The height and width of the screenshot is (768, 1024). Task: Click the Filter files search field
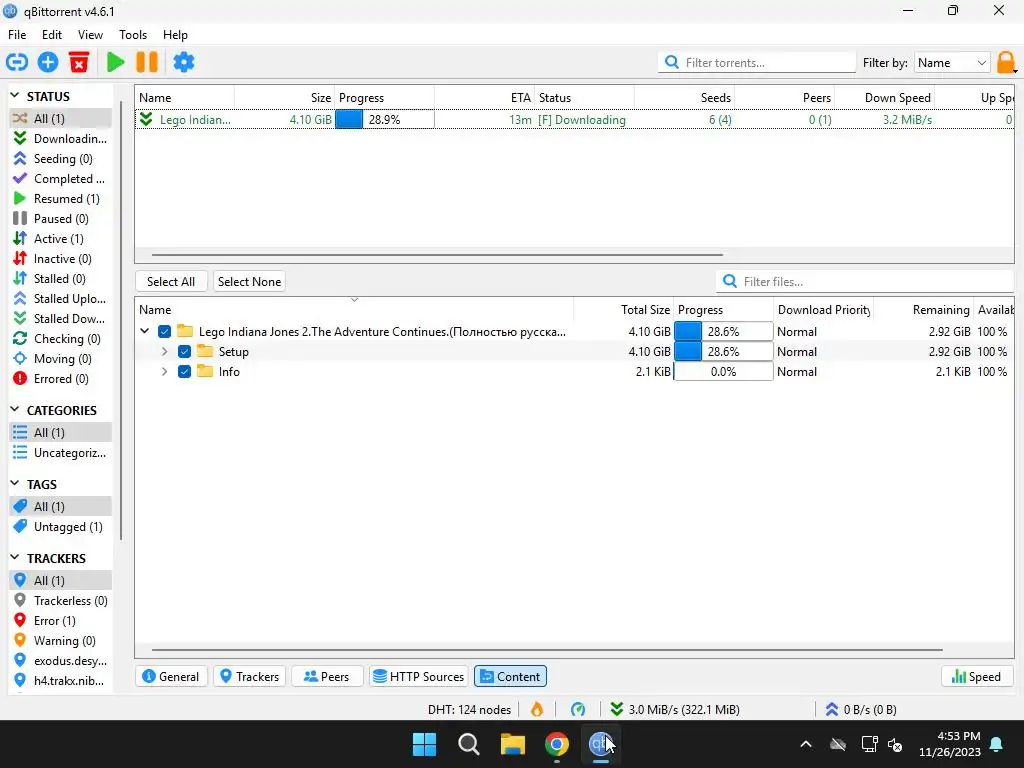pyautogui.click(x=866, y=281)
